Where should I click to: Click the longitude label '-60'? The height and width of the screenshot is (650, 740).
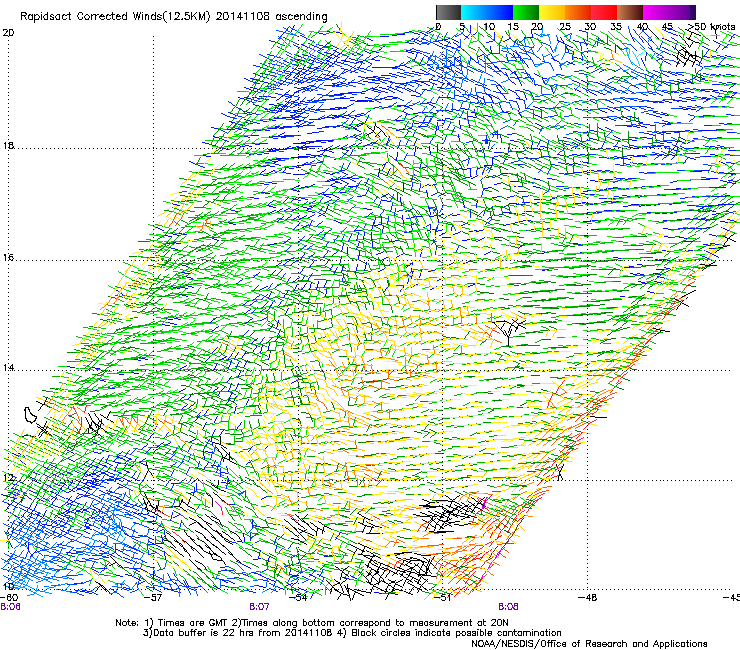coord(9,598)
